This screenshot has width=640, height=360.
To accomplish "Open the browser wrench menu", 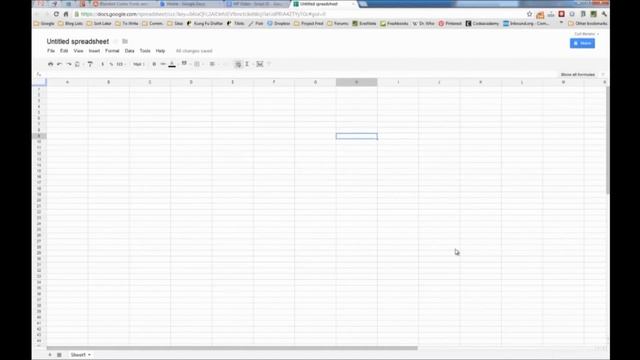I will pos(604,14).
